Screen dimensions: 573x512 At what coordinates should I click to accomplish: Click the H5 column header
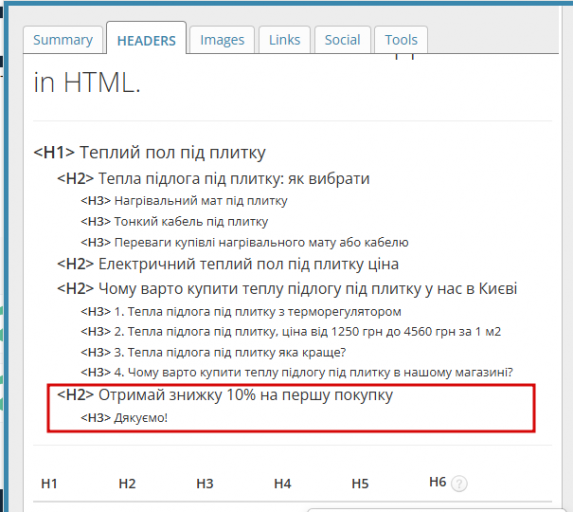click(360, 483)
